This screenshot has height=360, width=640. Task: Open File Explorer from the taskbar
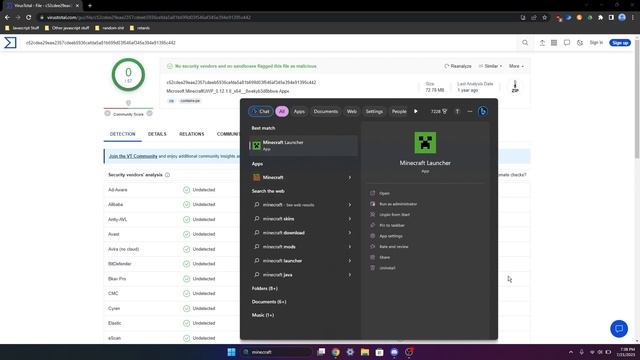365,352
